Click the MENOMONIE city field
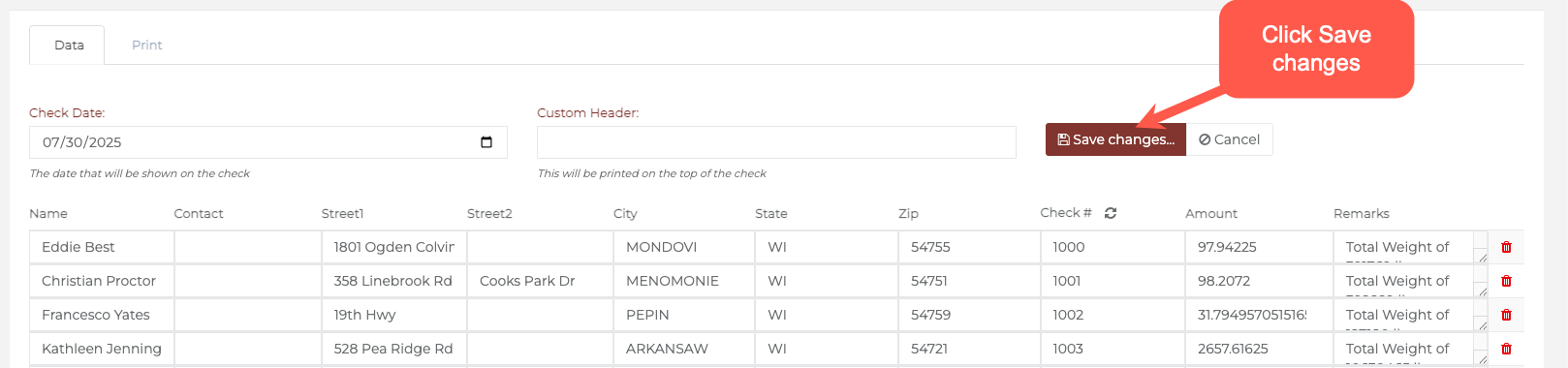 684,281
